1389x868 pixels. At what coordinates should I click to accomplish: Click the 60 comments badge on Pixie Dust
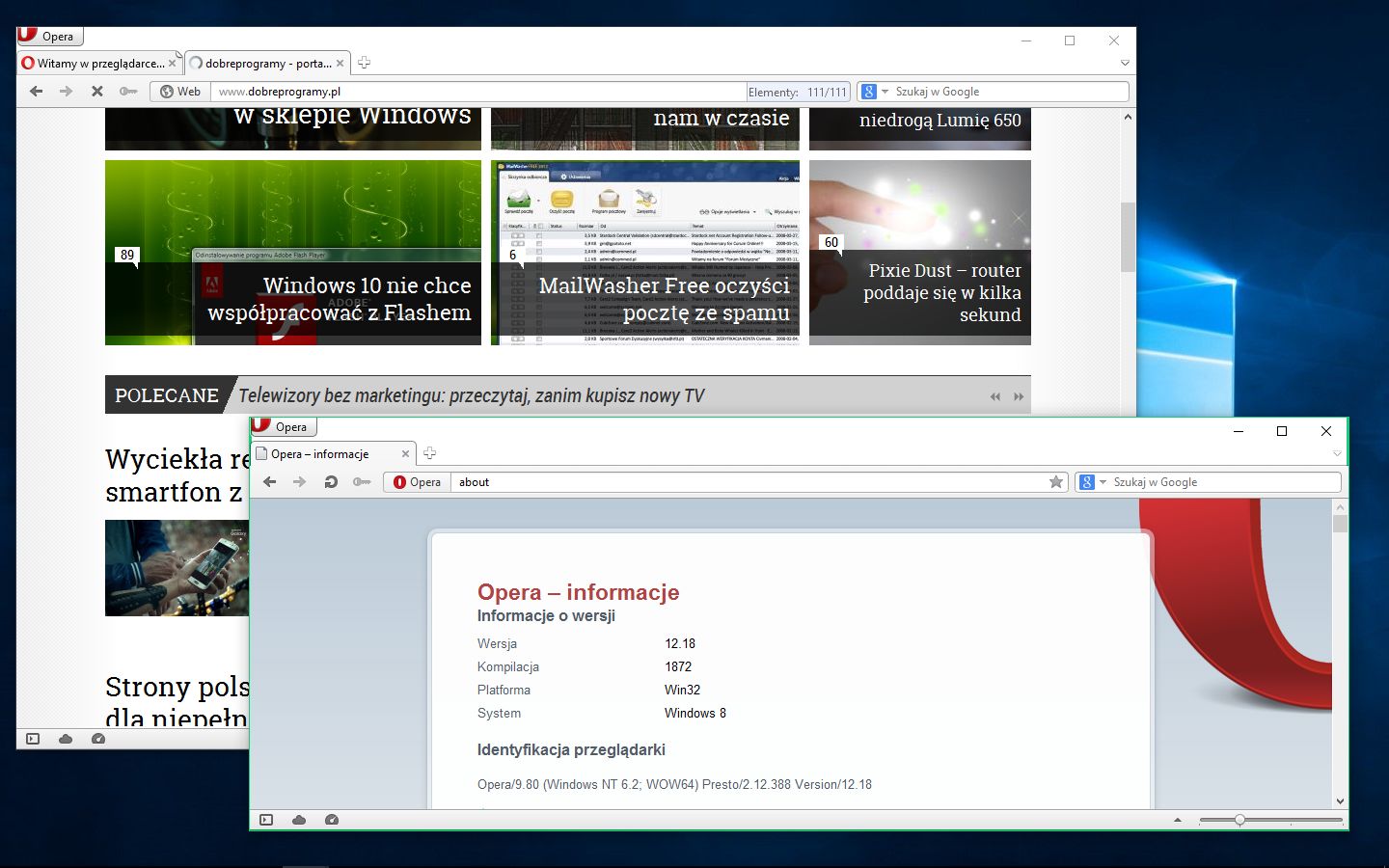point(831,243)
